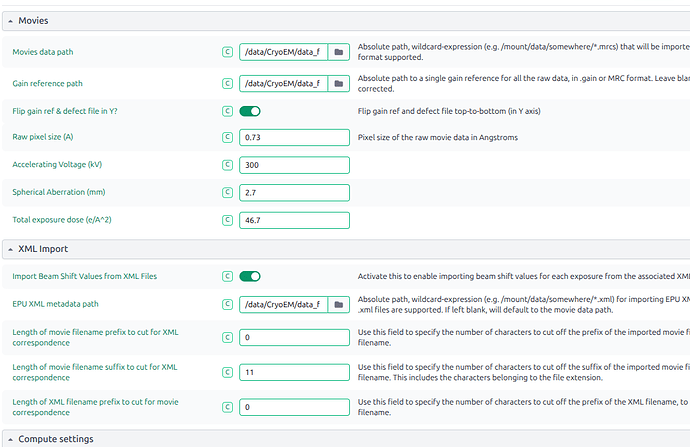The image size is (690, 447).
Task: Click the C icon beside Raw pixel size
Action: tap(229, 136)
